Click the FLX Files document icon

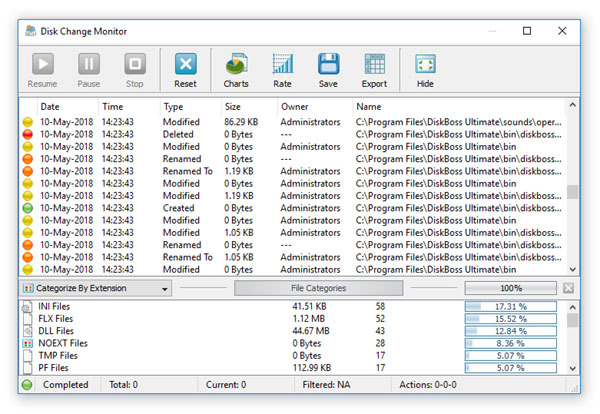[28, 319]
